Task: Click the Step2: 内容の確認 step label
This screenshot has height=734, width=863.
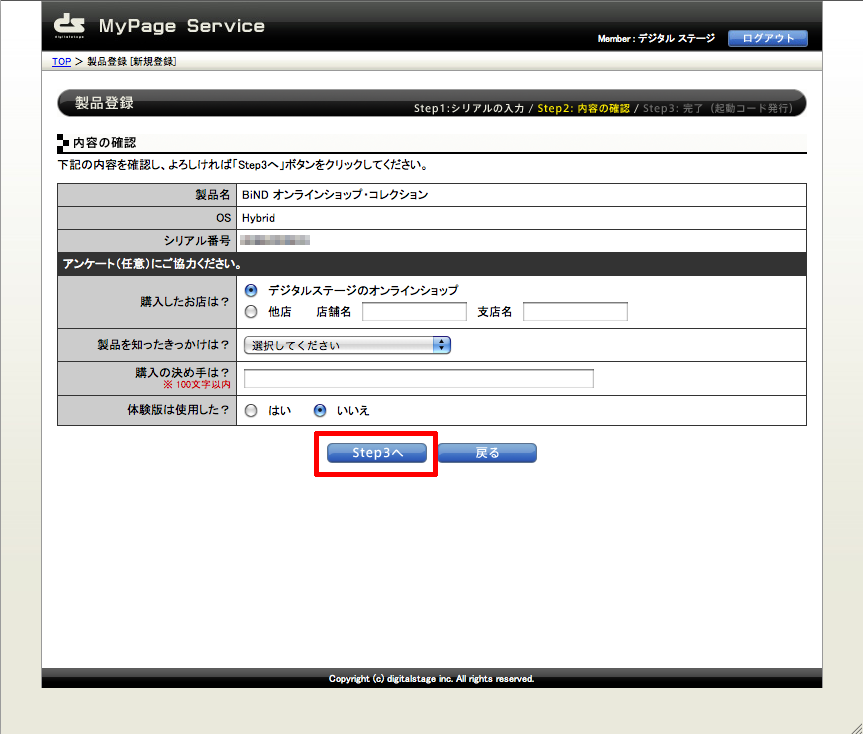Action: 583,108
